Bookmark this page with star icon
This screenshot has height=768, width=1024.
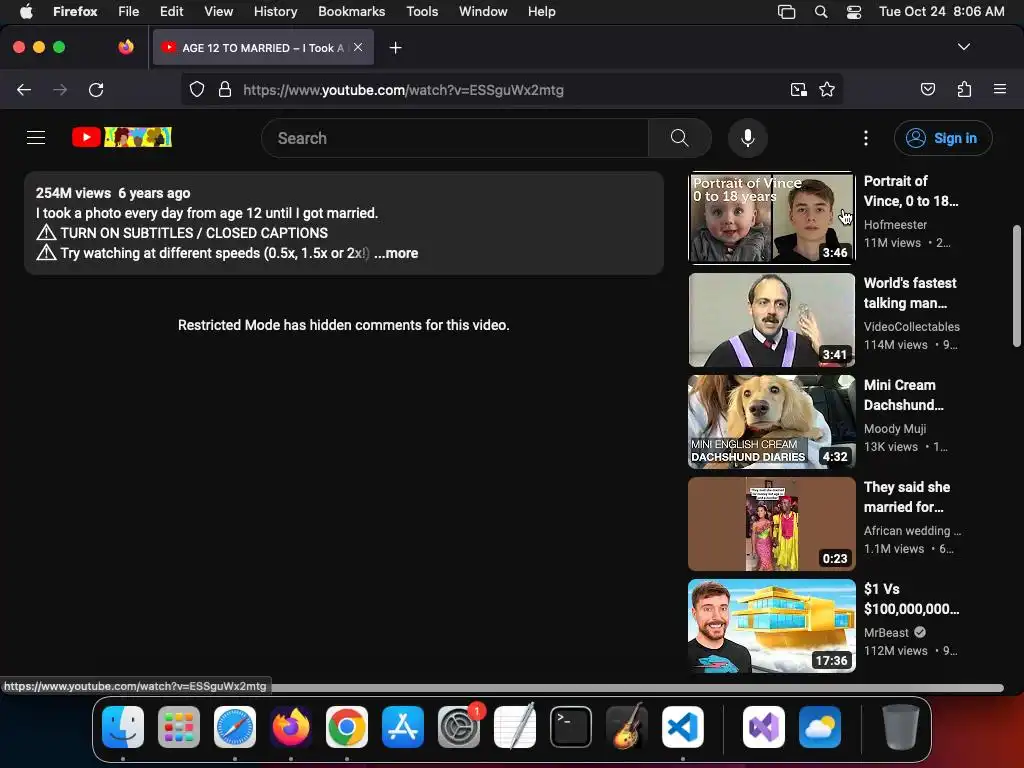(x=827, y=89)
